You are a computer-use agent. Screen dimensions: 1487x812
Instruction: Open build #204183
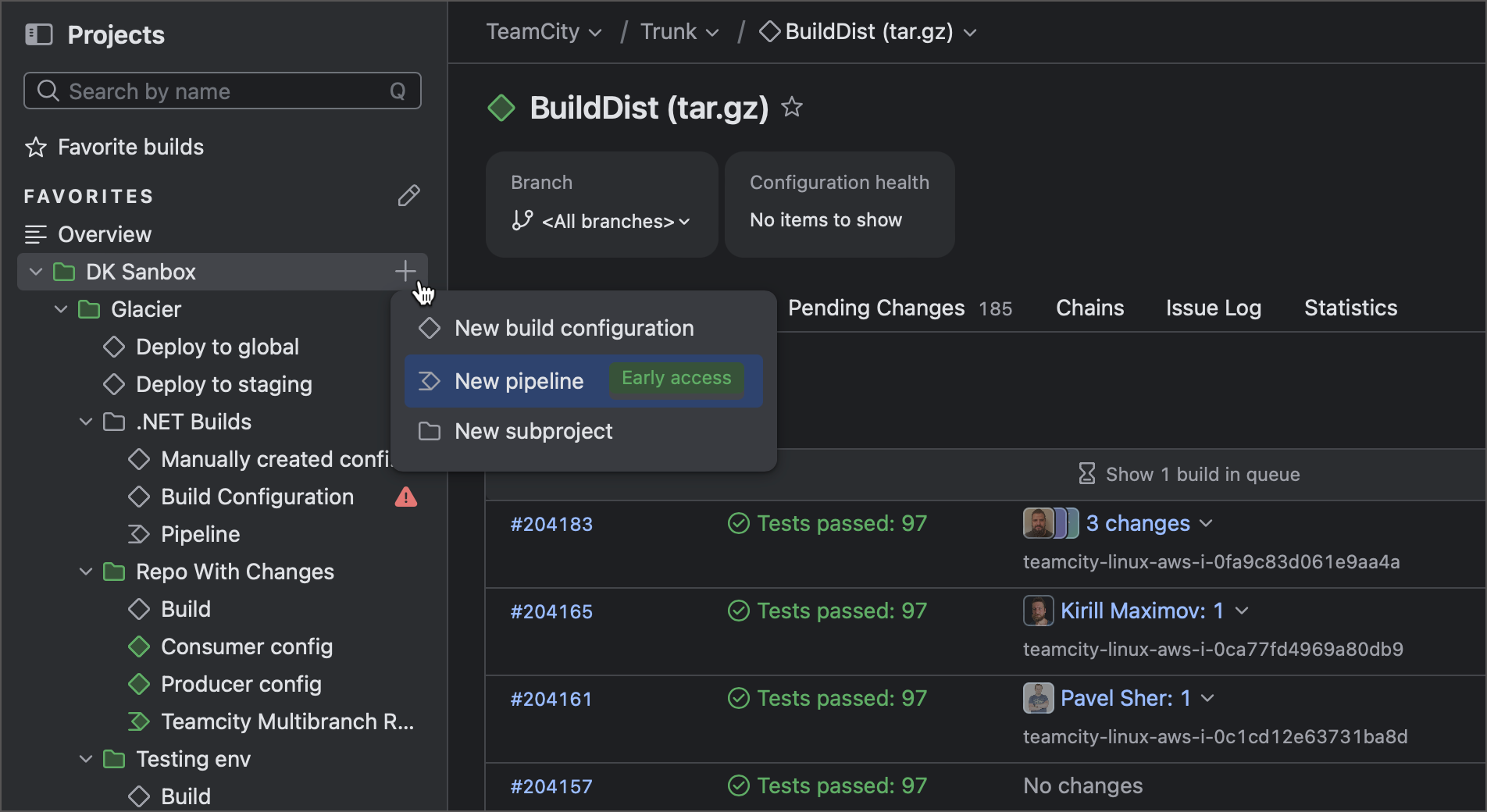[x=551, y=524]
